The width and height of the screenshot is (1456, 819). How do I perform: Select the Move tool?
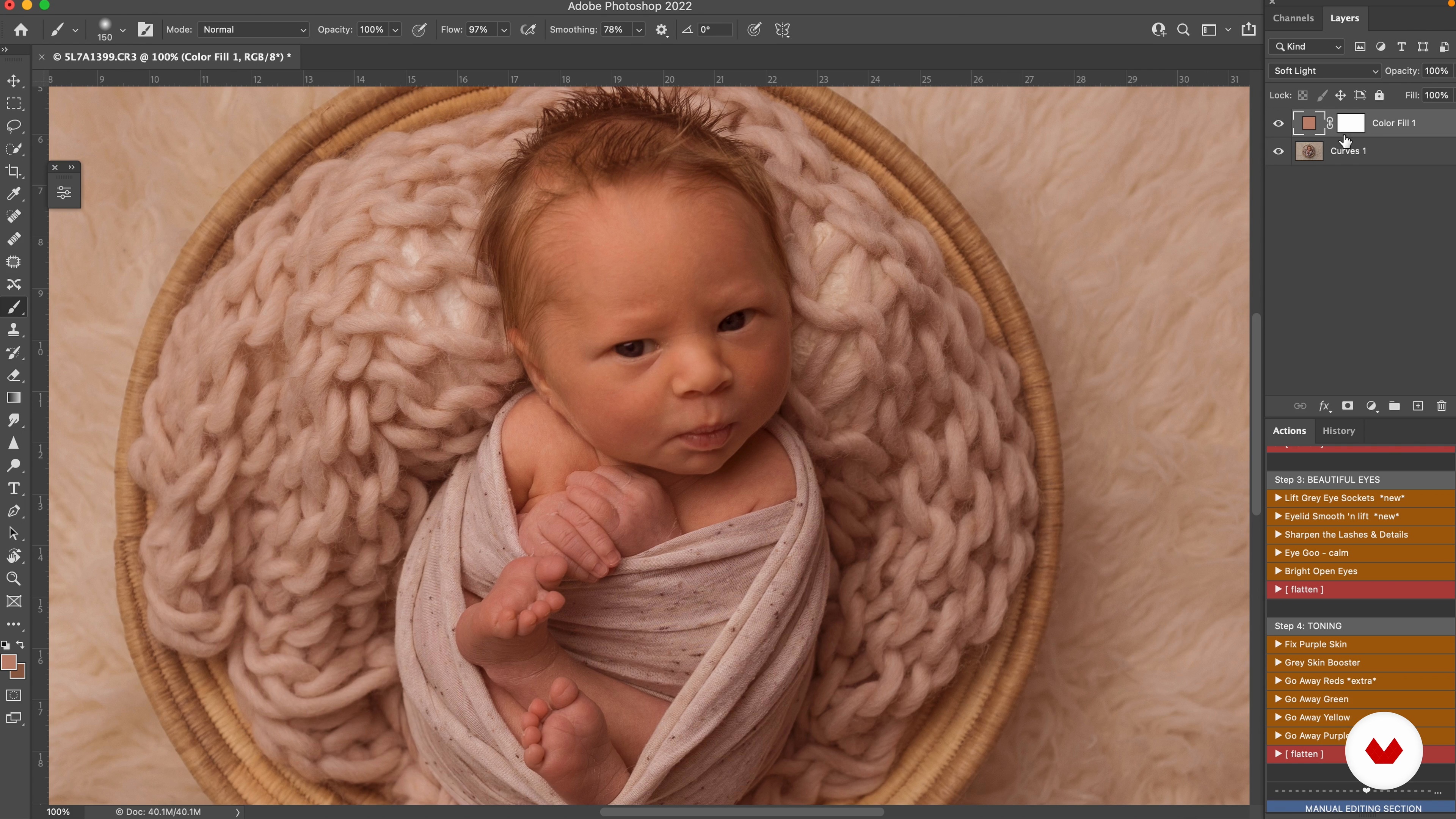(14, 81)
